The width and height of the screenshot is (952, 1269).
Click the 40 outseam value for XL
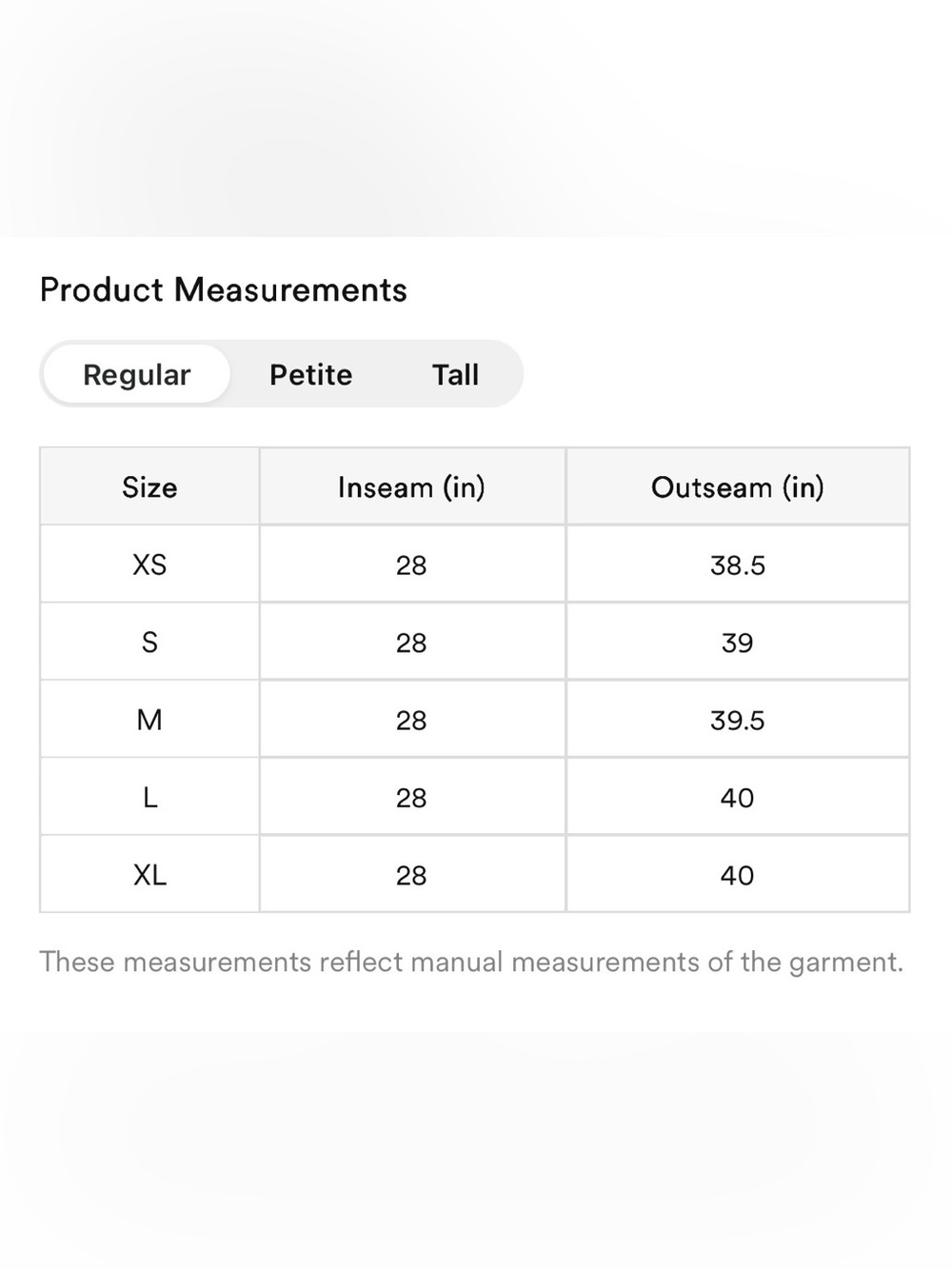(x=738, y=875)
